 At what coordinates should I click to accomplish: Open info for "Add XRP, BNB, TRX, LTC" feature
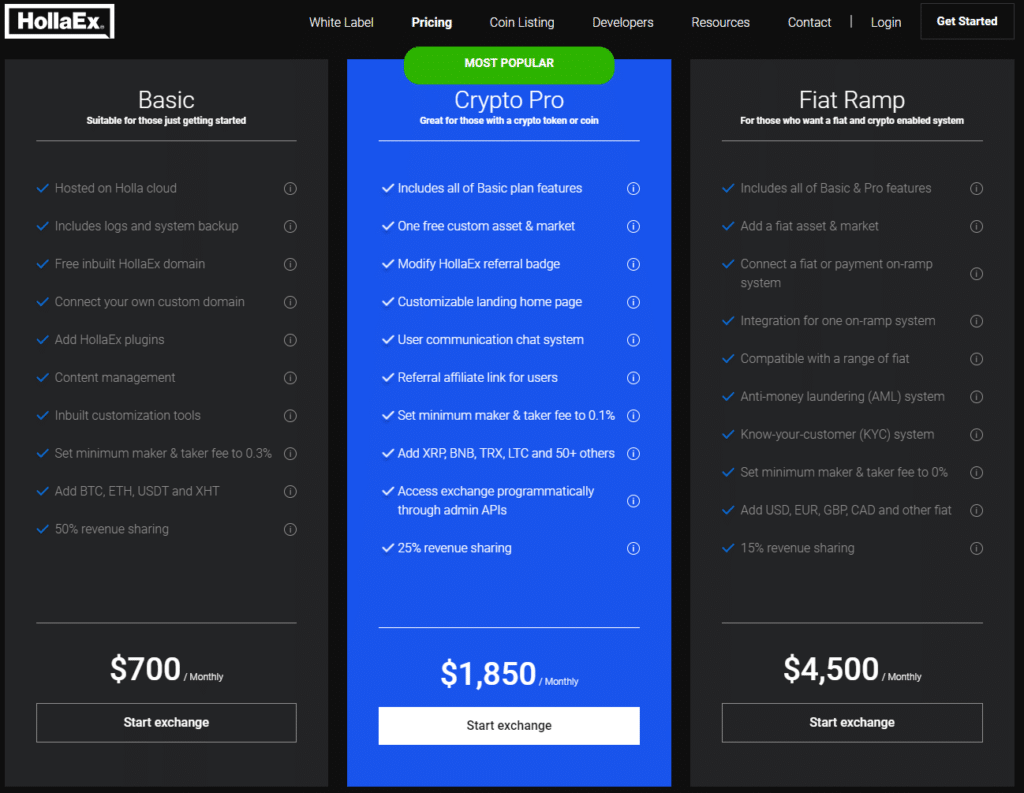(633, 453)
